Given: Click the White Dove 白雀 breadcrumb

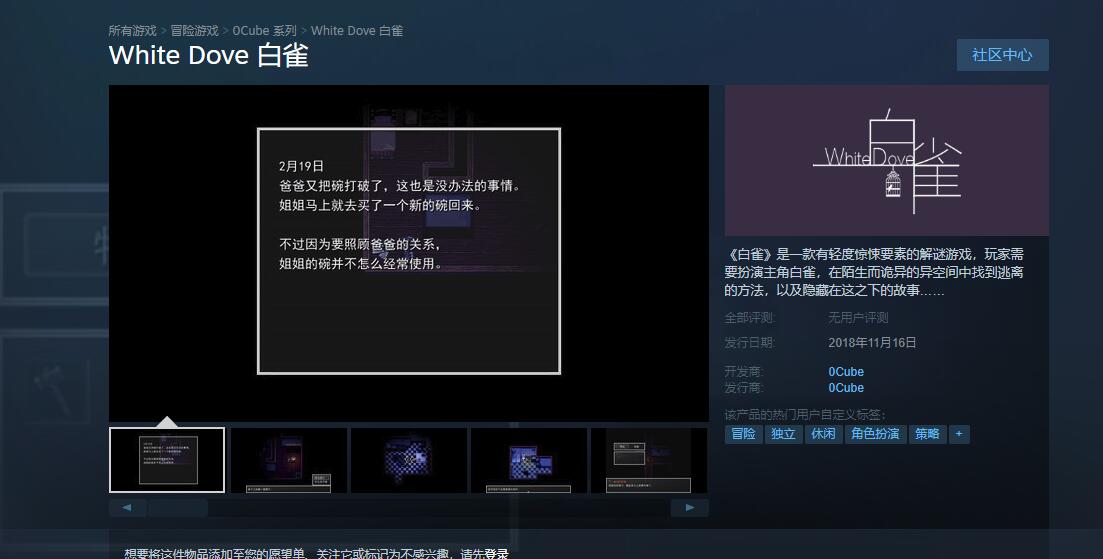Looking at the screenshot, I should 357,31.
